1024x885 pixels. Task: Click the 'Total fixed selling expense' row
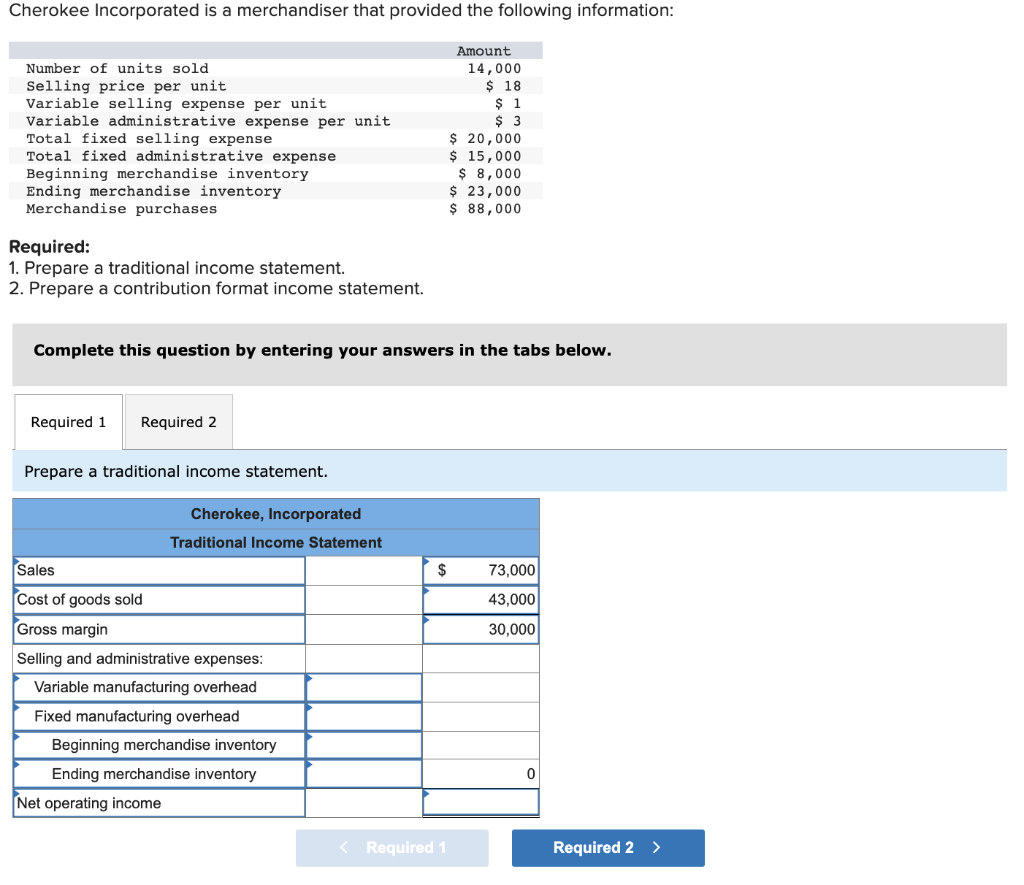[x=276, y=138]
